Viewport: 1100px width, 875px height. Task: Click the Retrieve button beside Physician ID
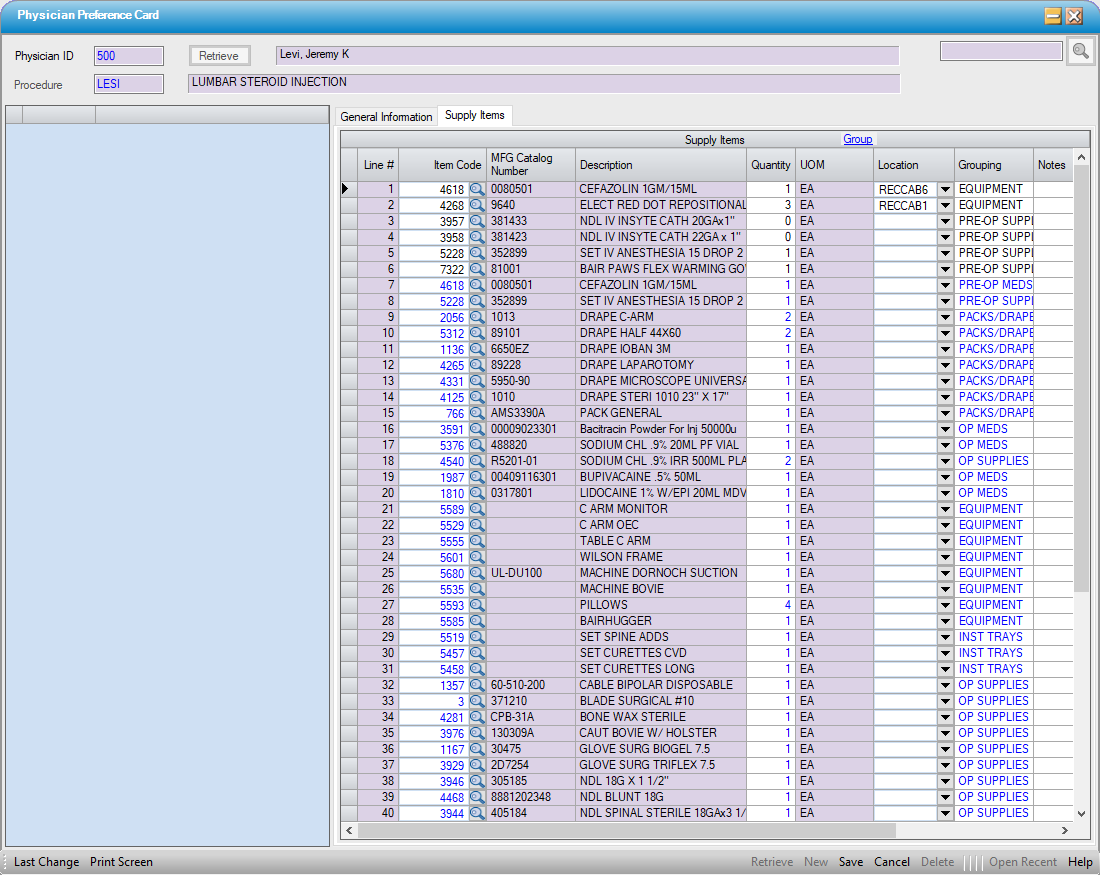tap(219, 56)
